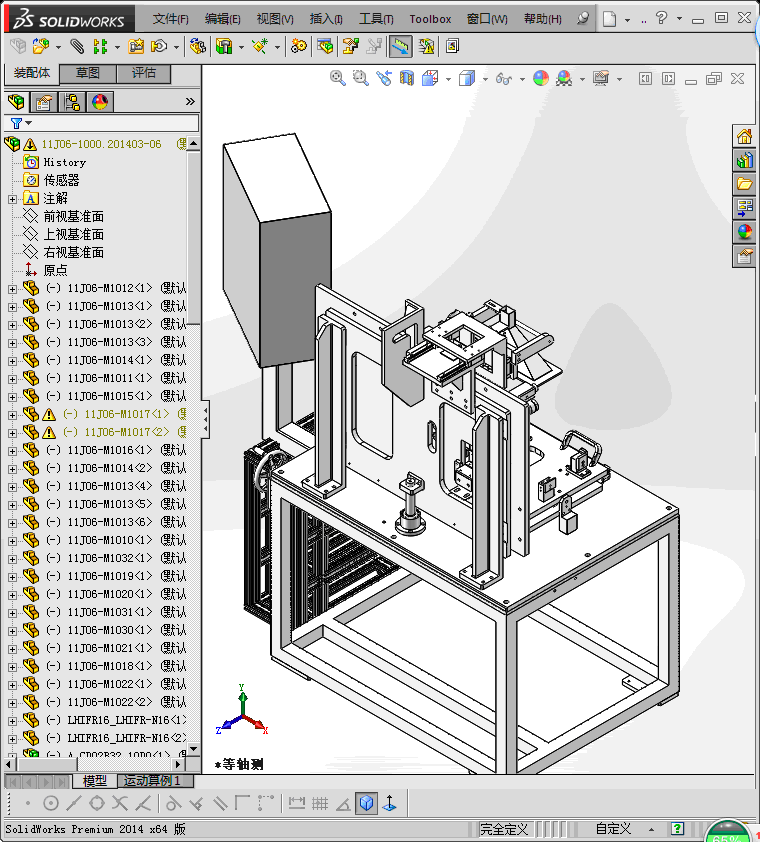Click the Insert Components toolbar icon

[x=41, y=46]
